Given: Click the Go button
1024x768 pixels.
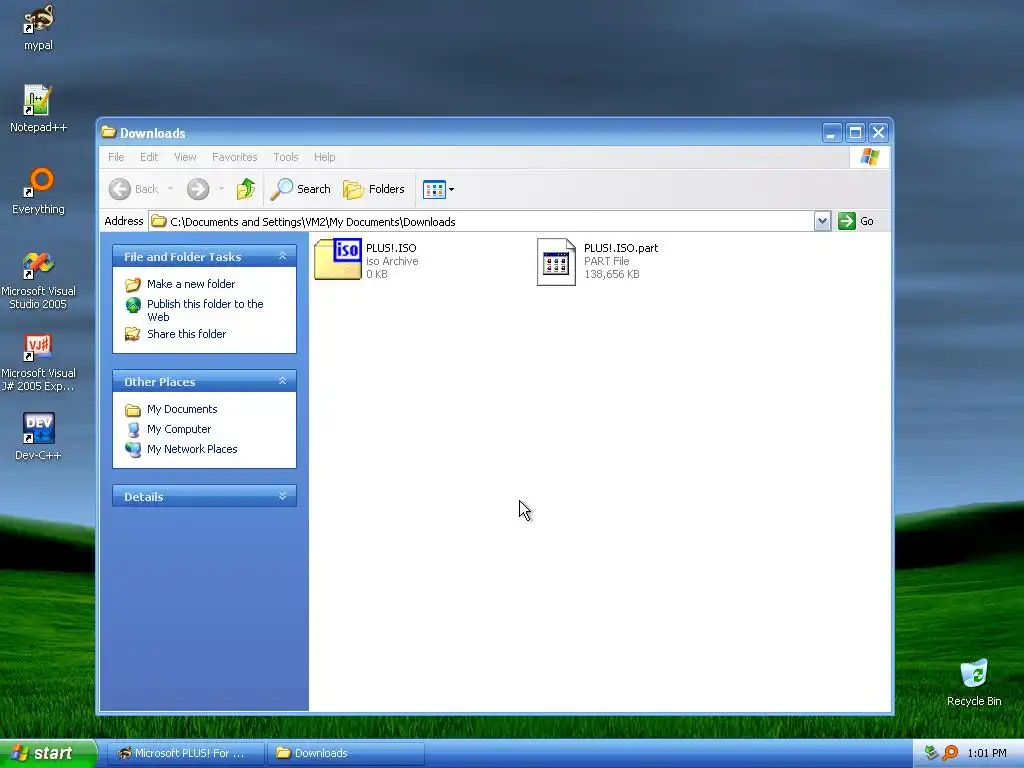Looking at the screenshot, I should 857,221.
